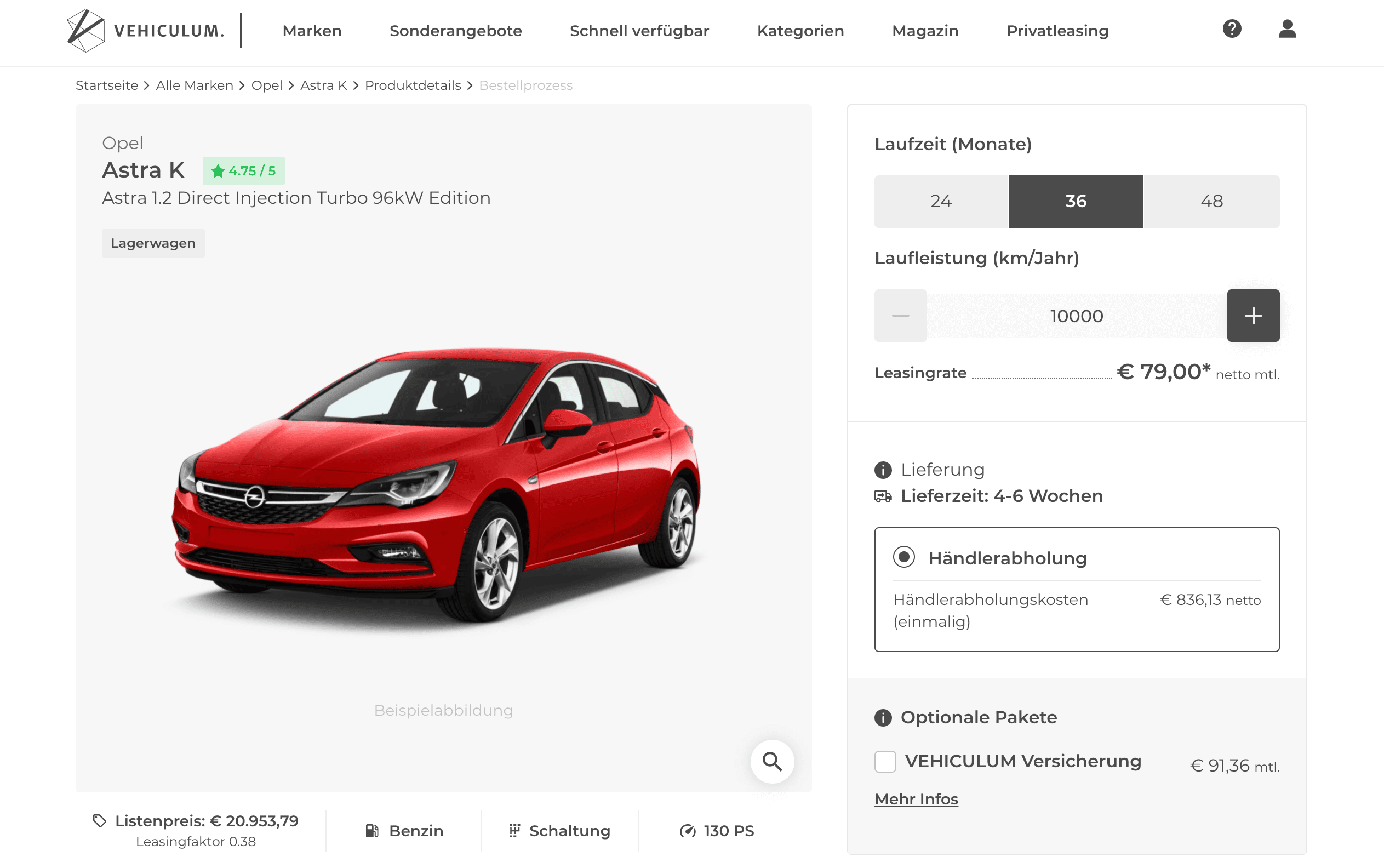
Task: Open the Kategorien menu
Action: tap(800, 31)
